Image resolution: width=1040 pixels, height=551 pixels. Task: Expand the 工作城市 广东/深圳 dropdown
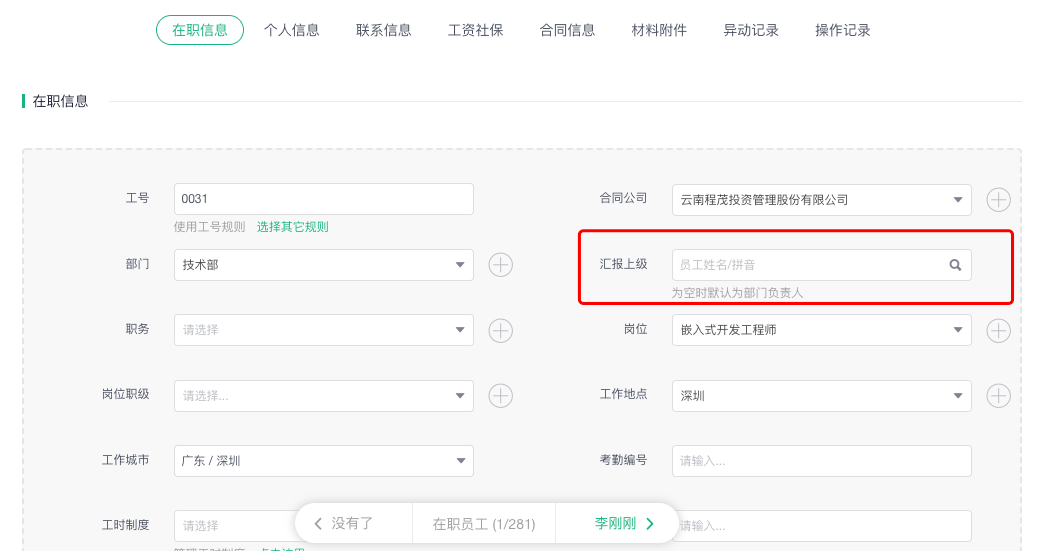(324, 461)
